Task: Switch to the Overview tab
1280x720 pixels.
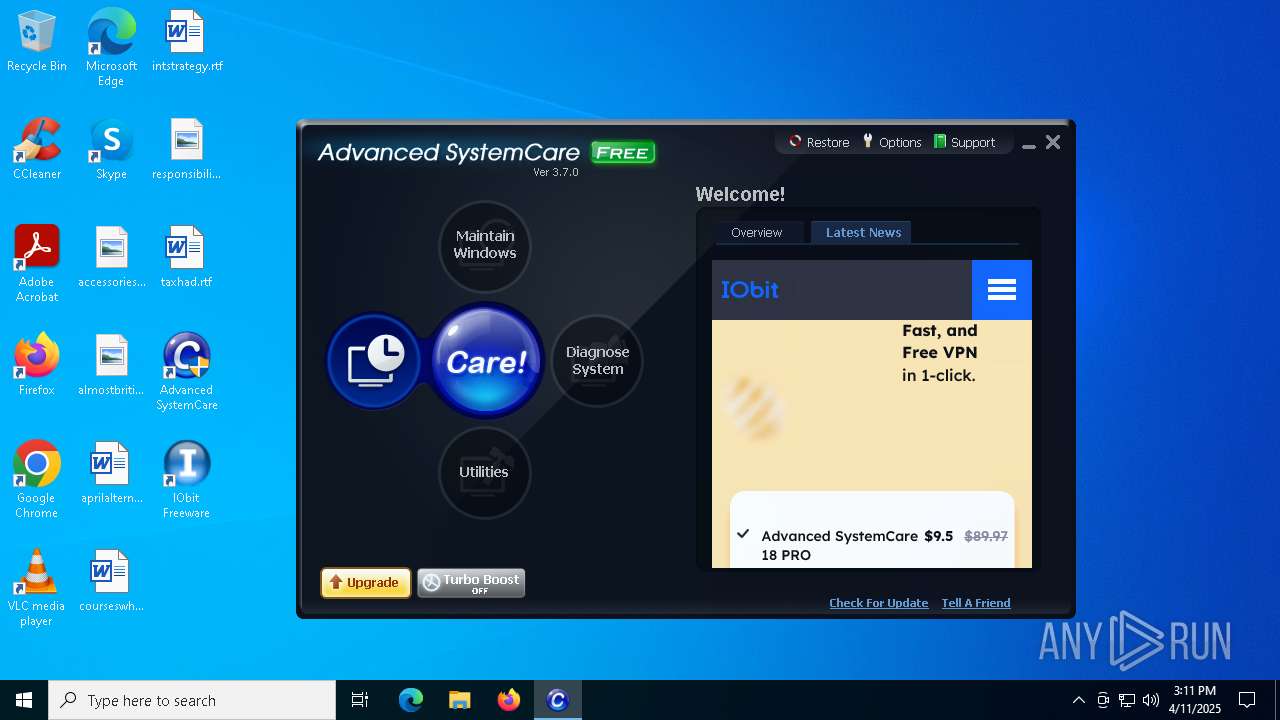Action: (756, 232)
